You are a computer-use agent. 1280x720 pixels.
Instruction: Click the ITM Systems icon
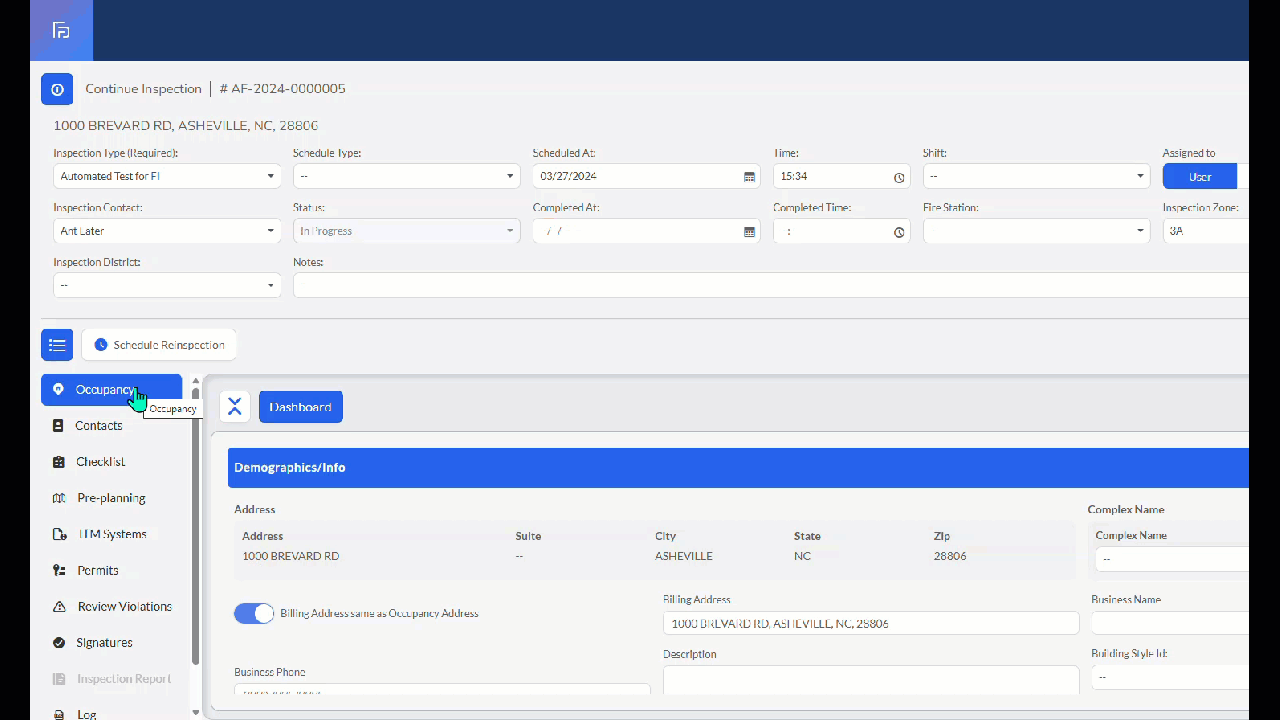pos(58,534)
